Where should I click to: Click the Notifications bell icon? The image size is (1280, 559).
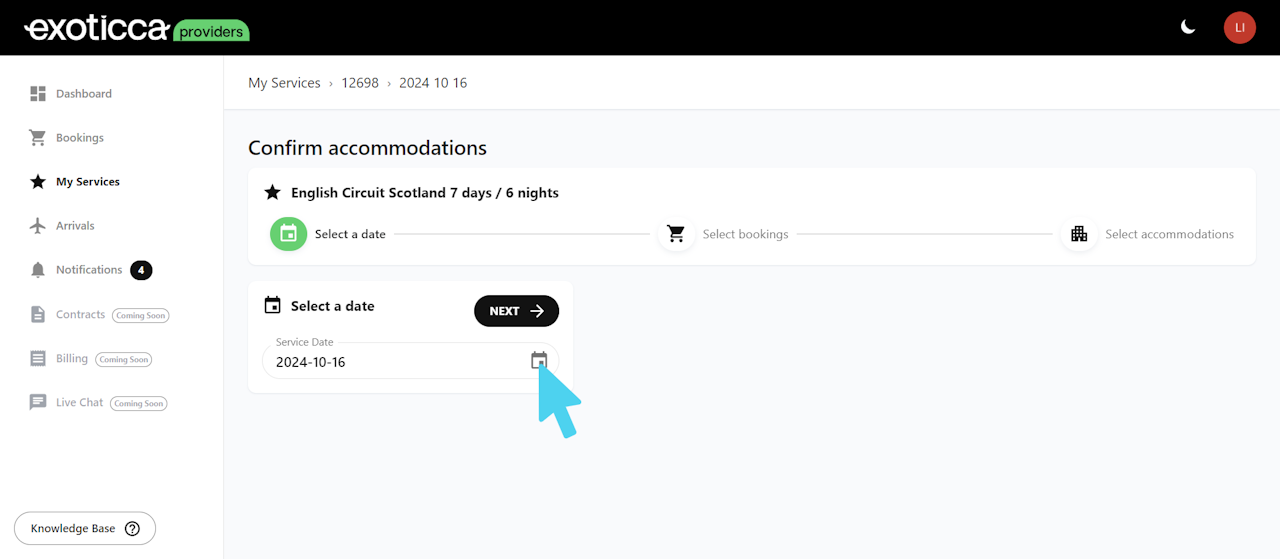point(38,270)
